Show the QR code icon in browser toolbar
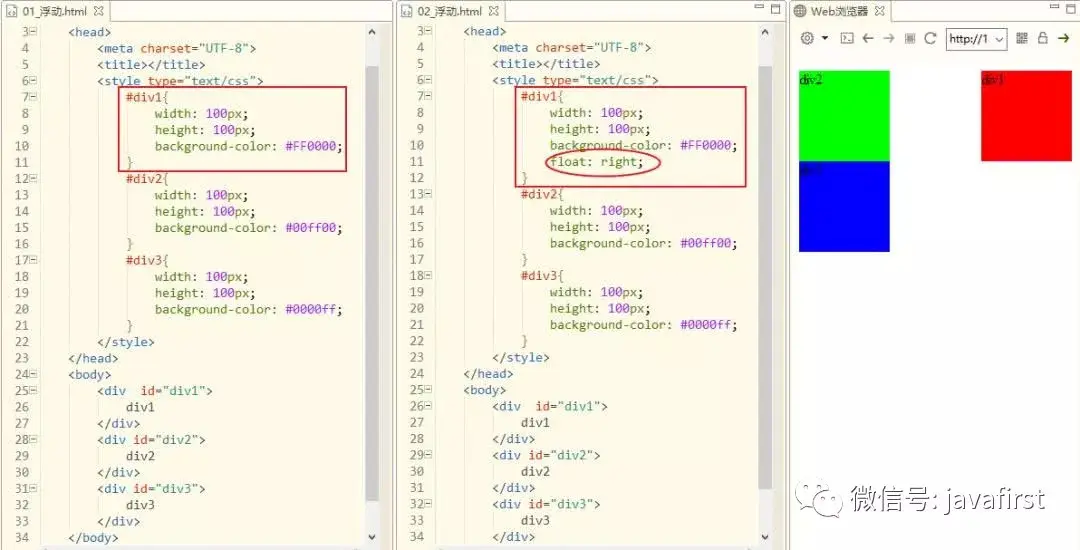This screenshot has height=550, width=1080. (x=1021, y=39)
